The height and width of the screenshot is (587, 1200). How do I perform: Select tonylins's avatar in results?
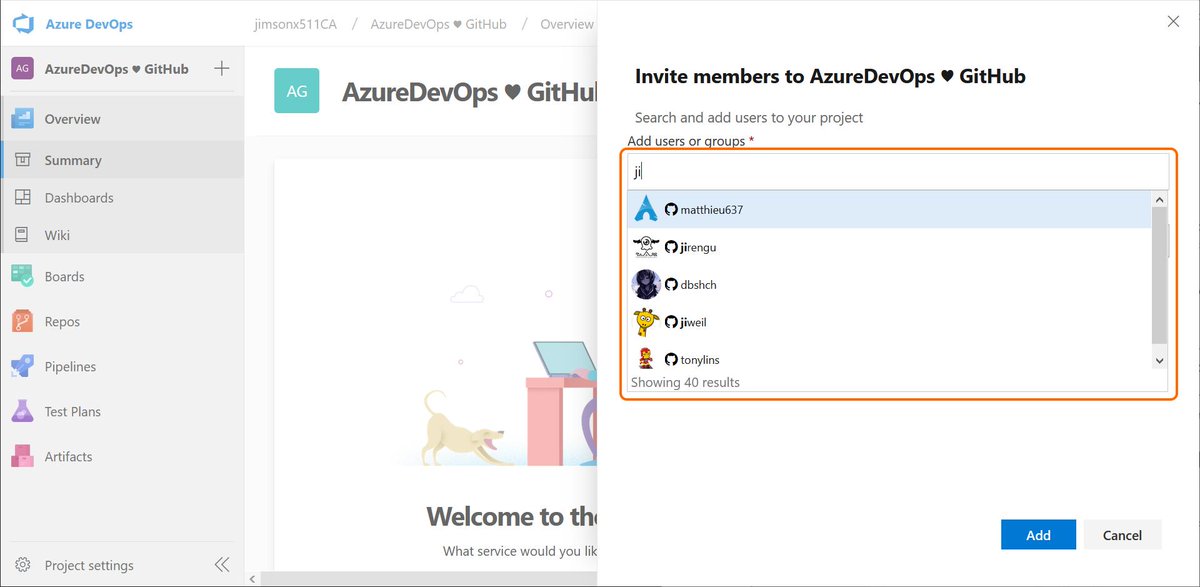(646, 359)
